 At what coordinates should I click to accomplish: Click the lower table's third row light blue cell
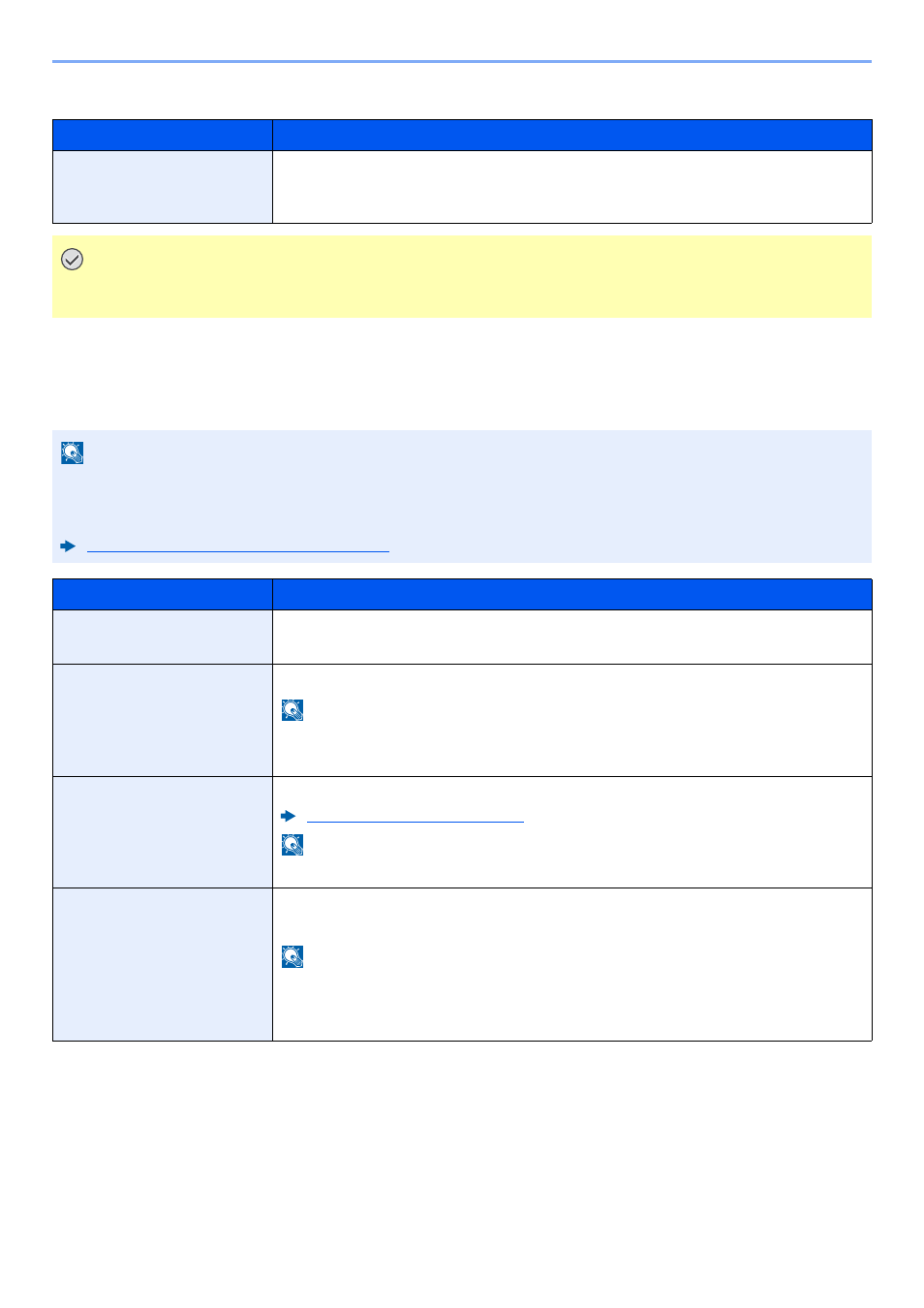pos(163,832)
